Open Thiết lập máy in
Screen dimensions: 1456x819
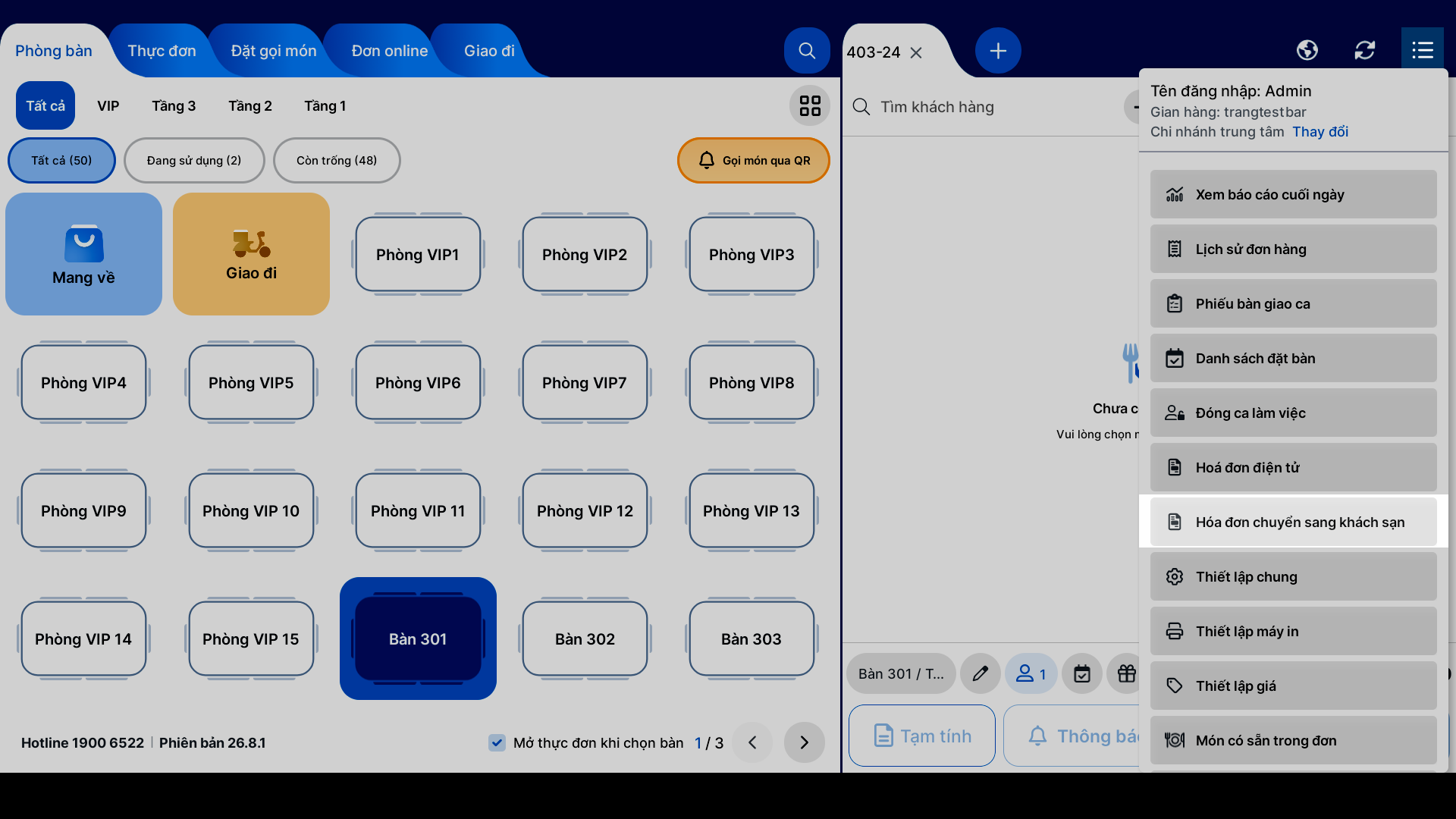[1293, 631]
